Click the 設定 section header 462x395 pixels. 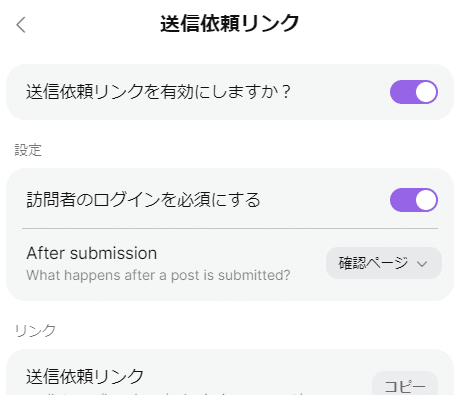pos(28,150)
